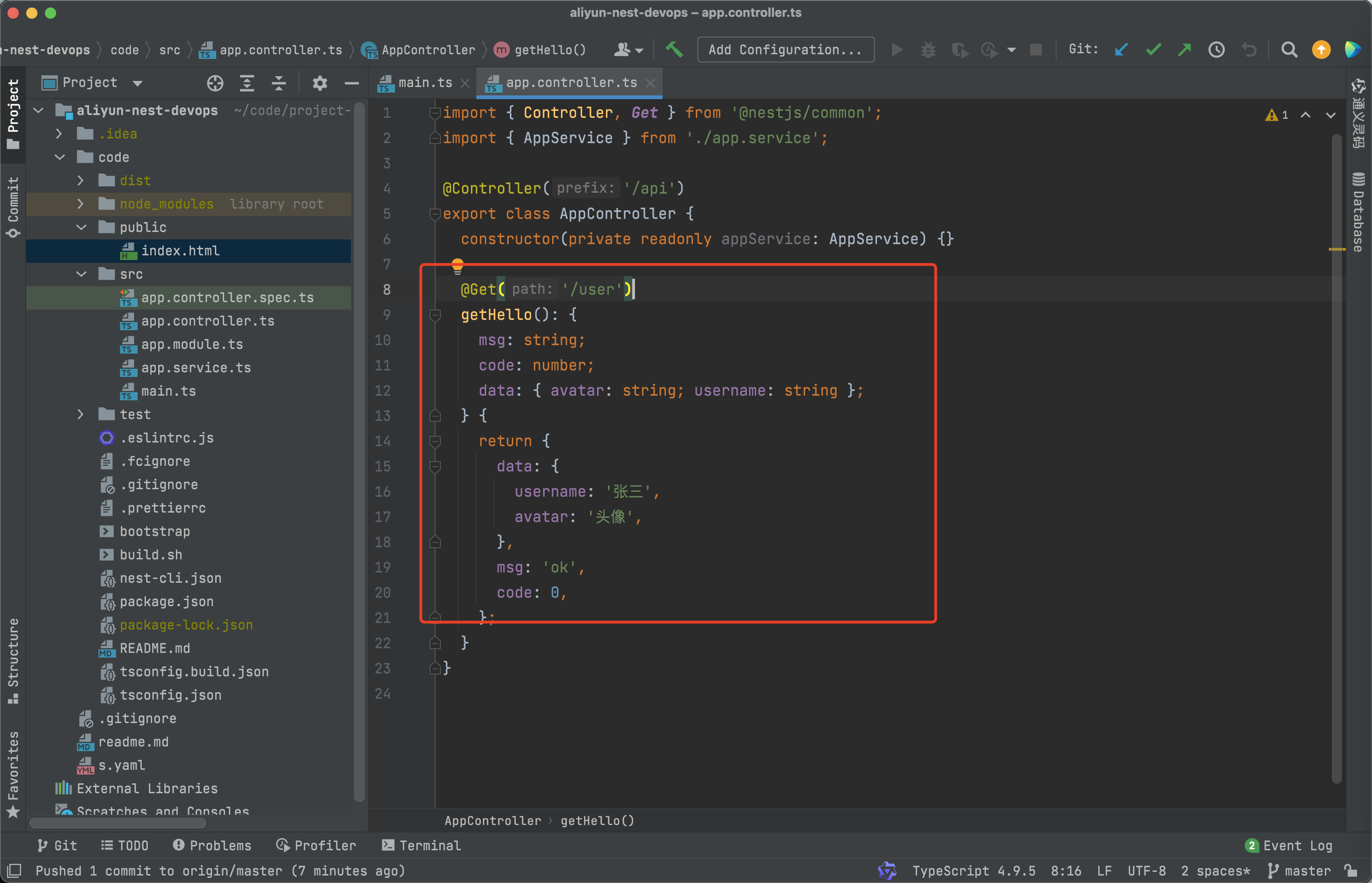This screenshot has width=1372, height=883.
Task: Click the Build project hammer icon
Action: (x=674, y=50)
